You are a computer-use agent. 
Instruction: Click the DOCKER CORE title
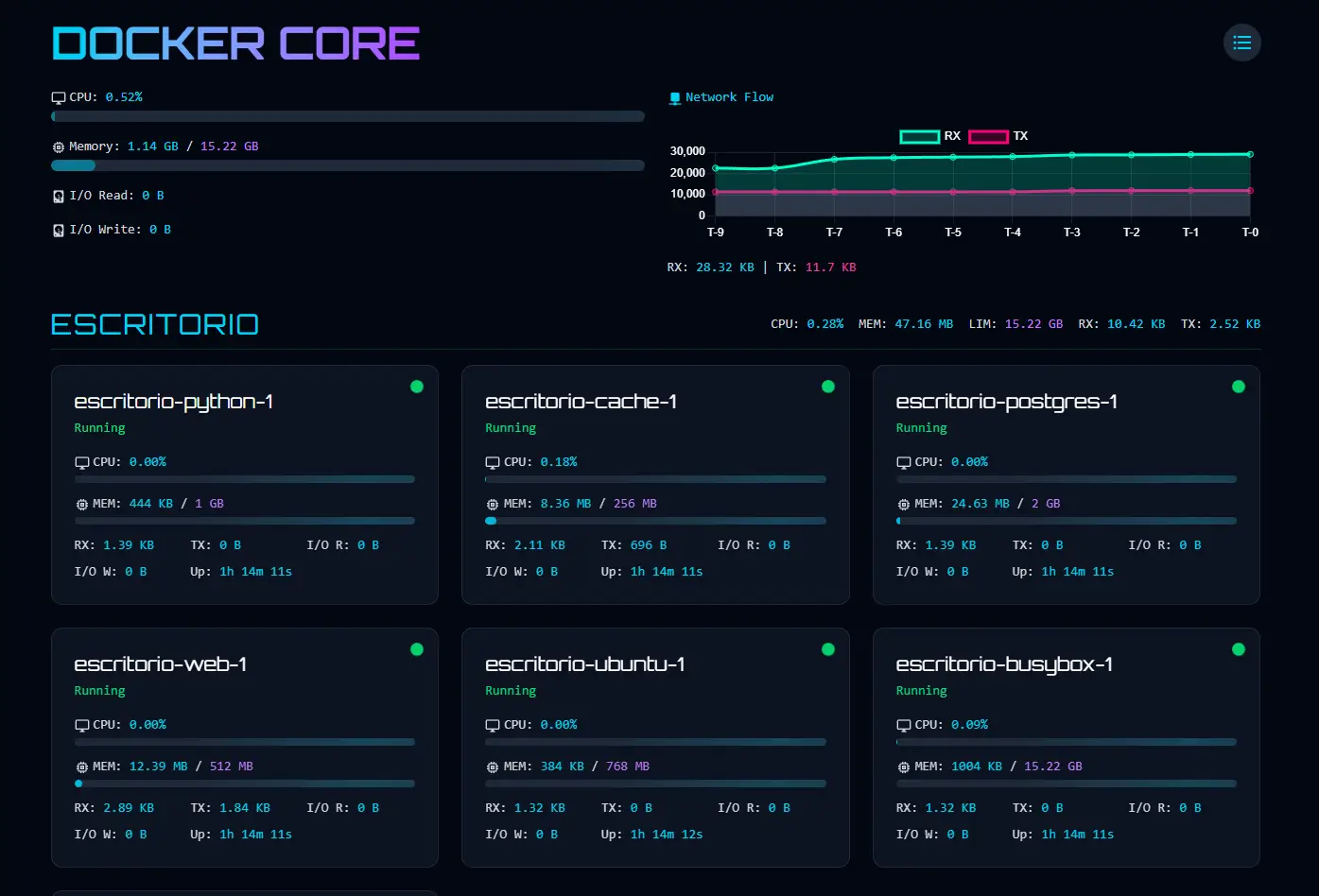pos(234,43)
